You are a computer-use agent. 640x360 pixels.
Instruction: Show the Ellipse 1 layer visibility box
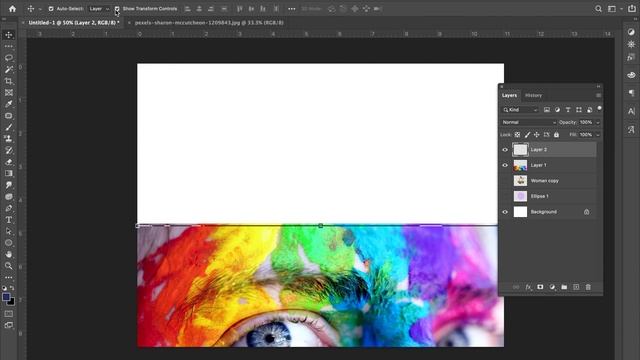(505, 196)
